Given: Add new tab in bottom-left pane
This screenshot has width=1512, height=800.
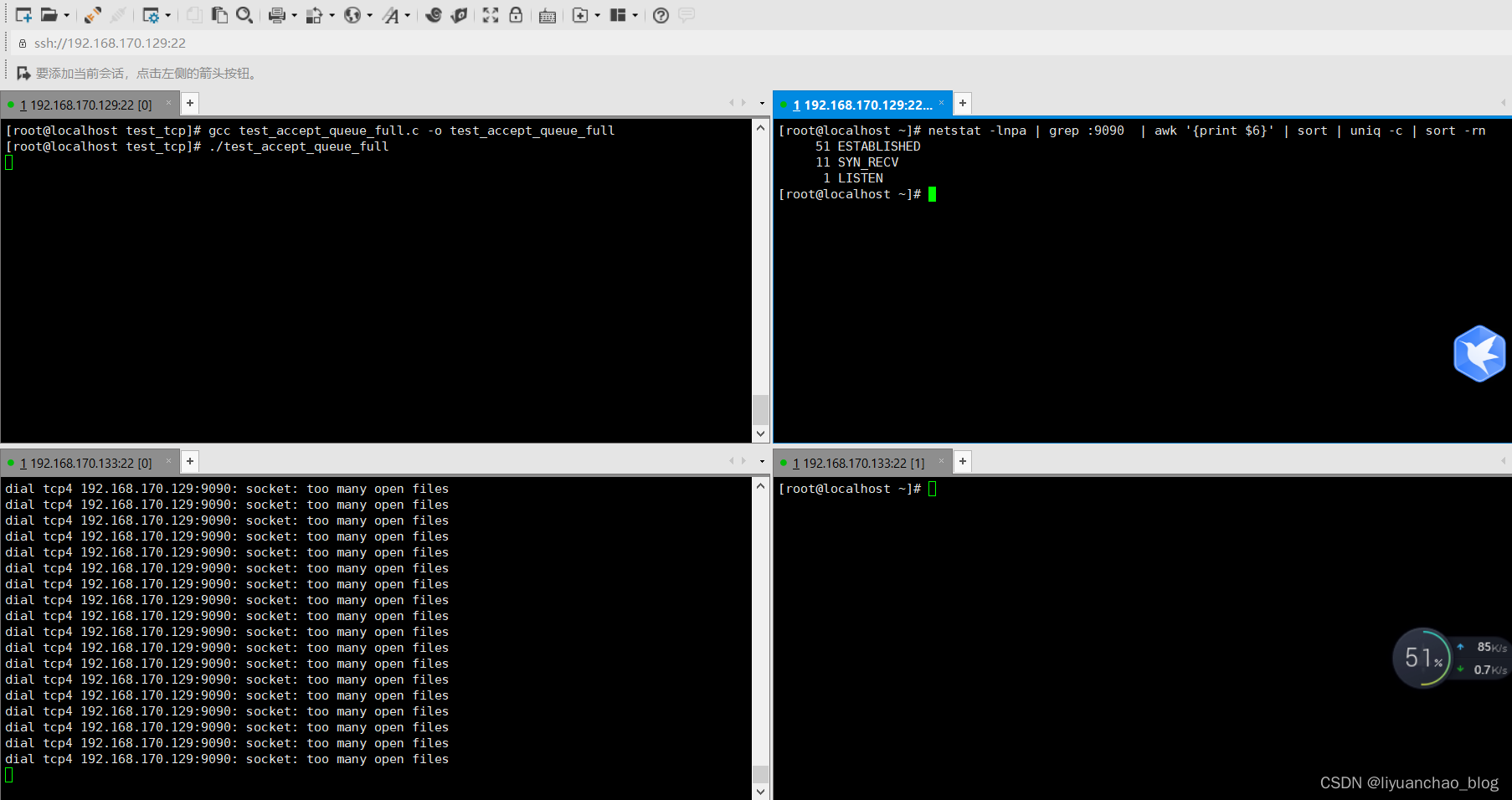Looking at the screenshot, I should pos(190,461).
